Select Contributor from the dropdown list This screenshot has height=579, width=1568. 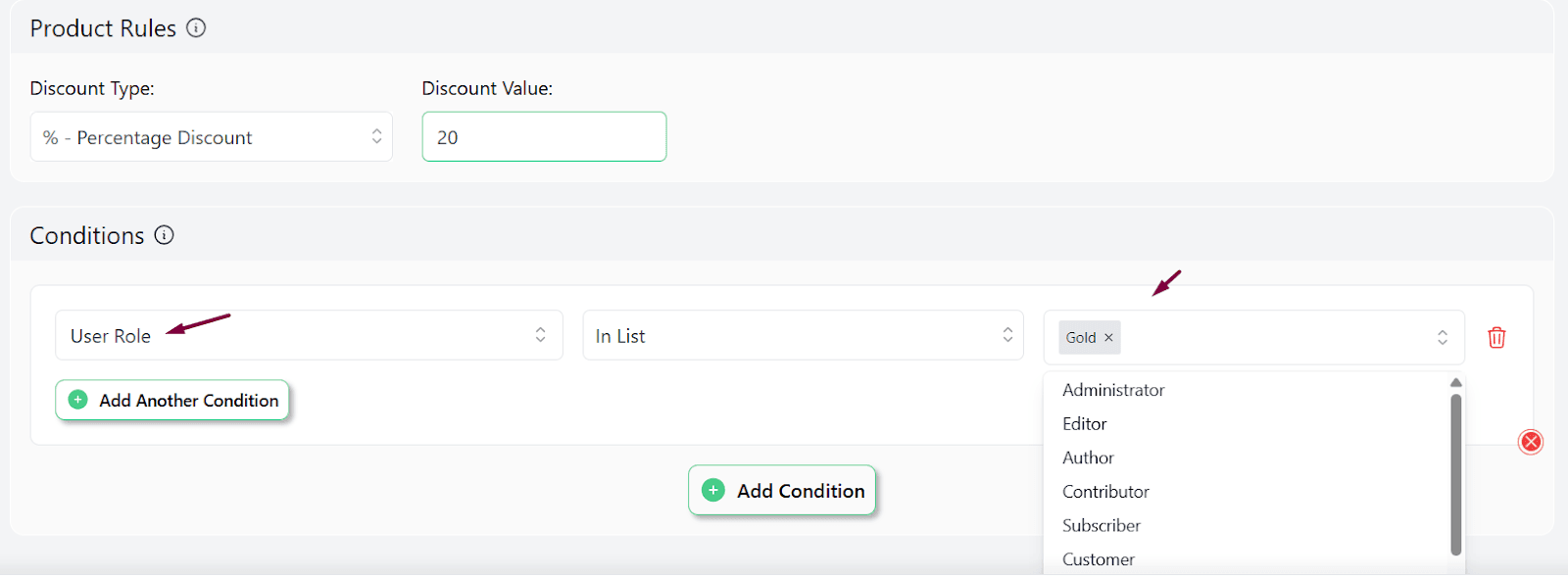coord(1105,492)
